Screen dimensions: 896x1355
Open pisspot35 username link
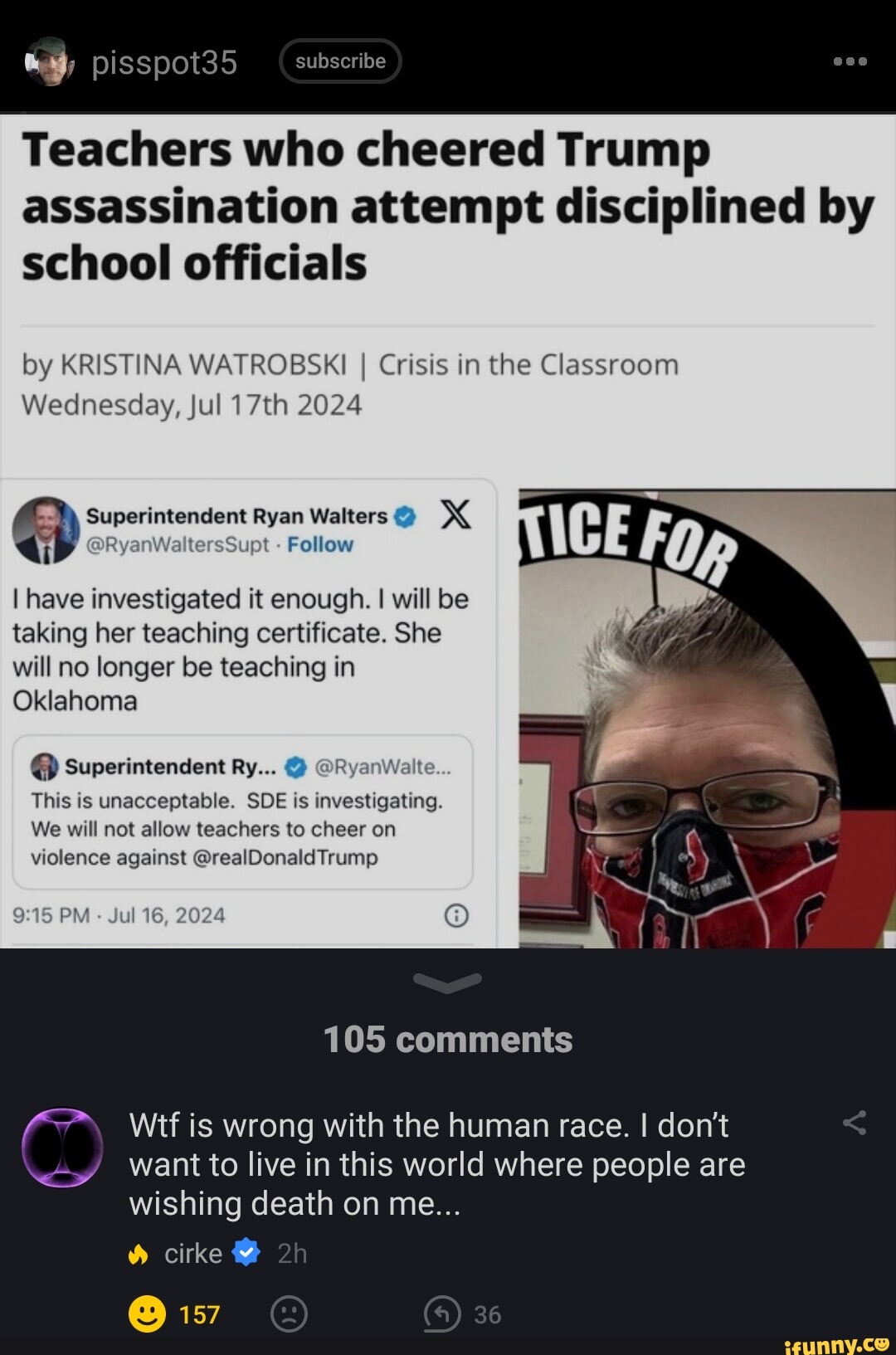(164, 62)
